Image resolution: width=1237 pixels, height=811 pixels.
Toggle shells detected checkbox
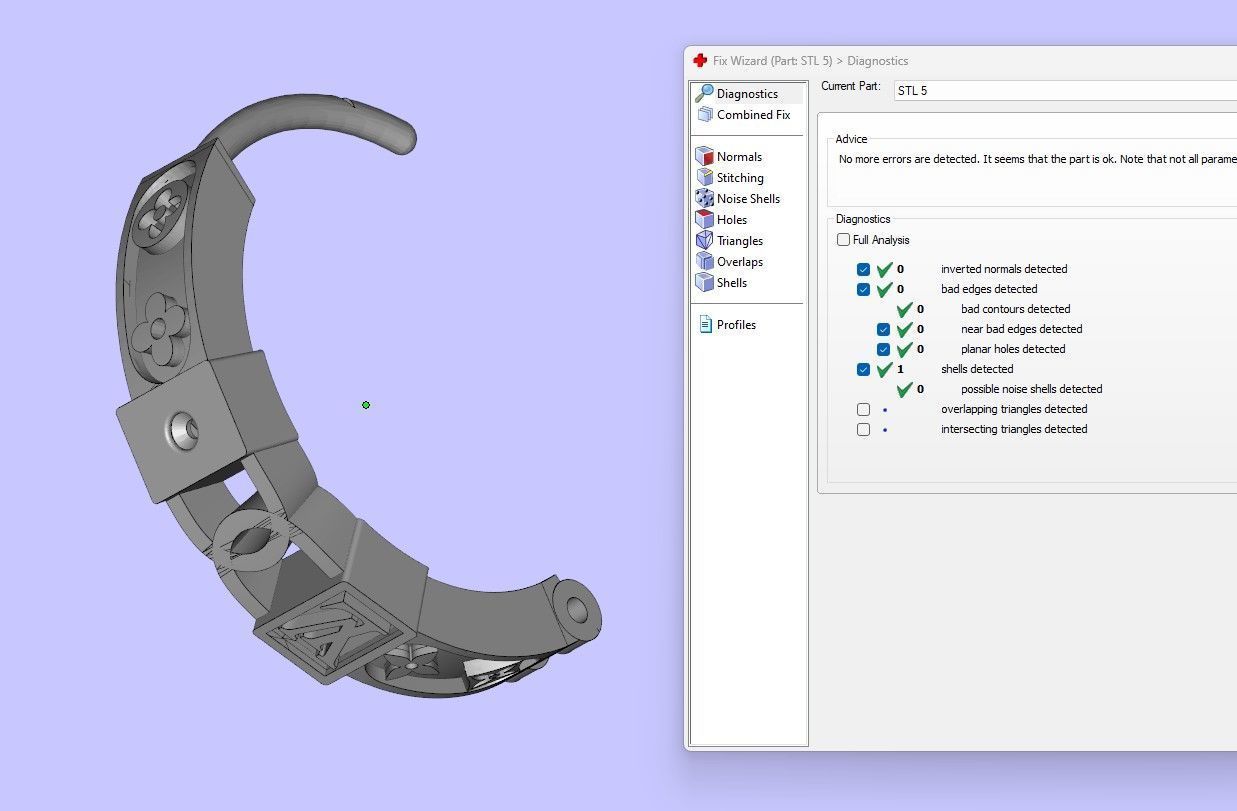tap(863, 370)
